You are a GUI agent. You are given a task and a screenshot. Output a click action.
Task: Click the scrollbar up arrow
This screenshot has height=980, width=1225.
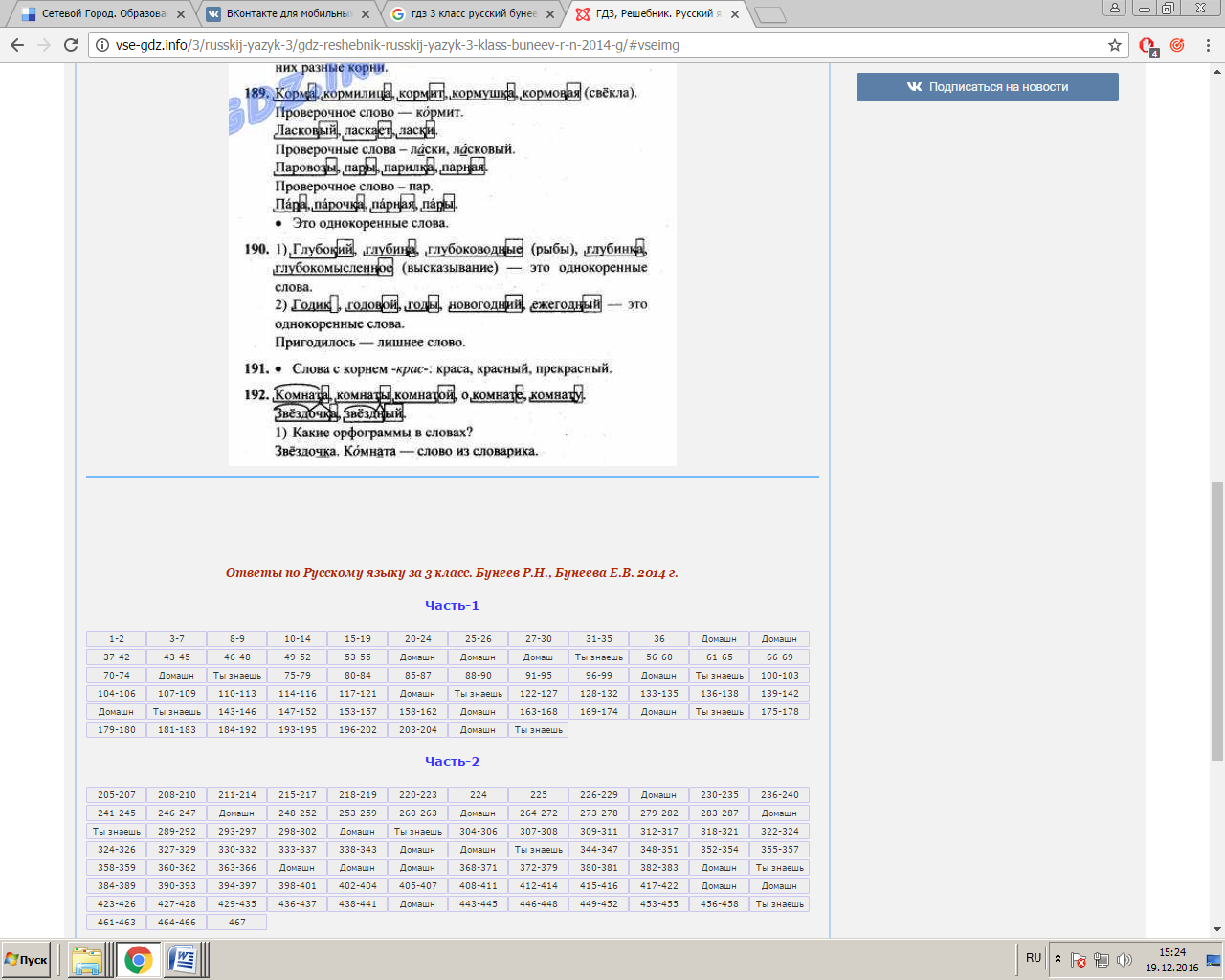click(x=1216, y=71)
